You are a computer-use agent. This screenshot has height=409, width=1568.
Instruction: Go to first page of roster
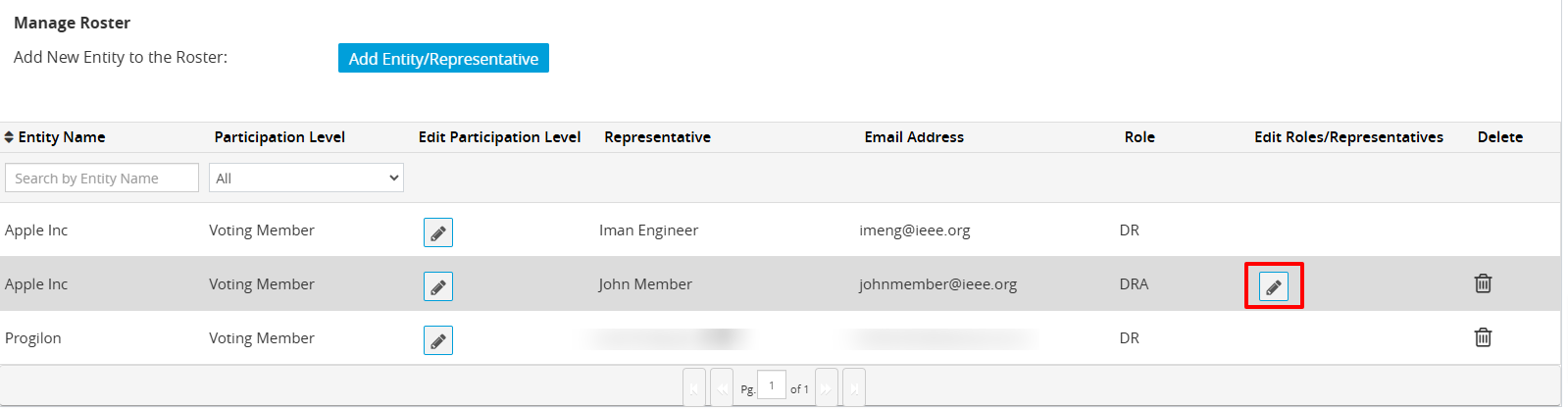[x=694, y=387]
